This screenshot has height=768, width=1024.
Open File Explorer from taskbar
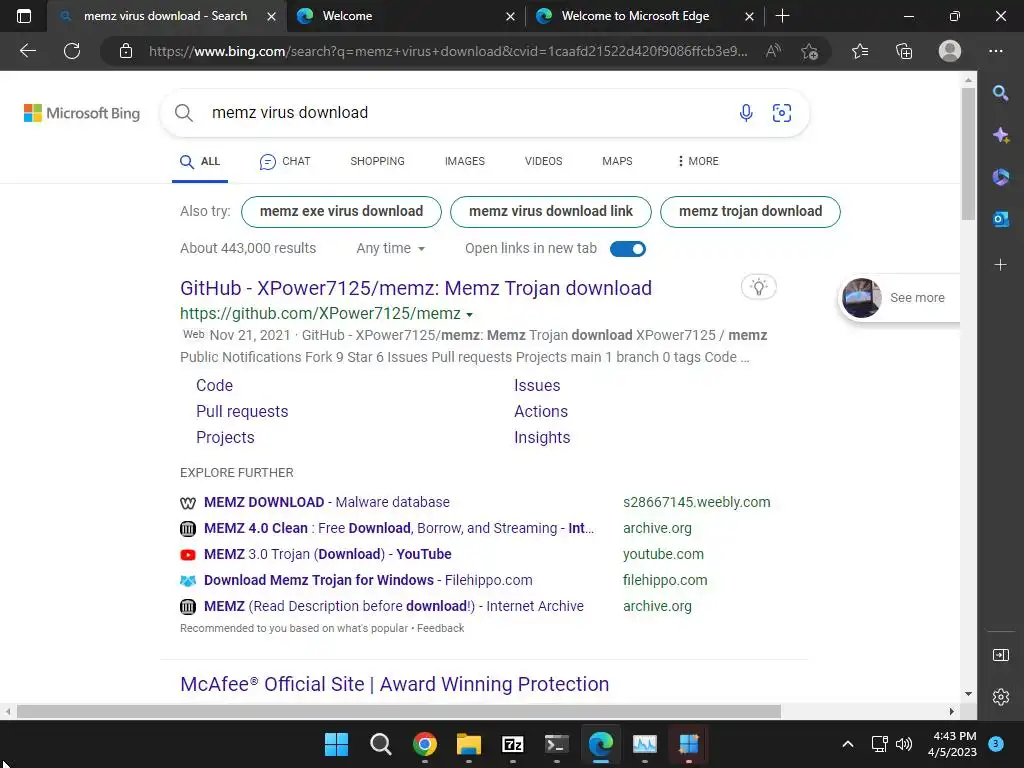(469, 744)
